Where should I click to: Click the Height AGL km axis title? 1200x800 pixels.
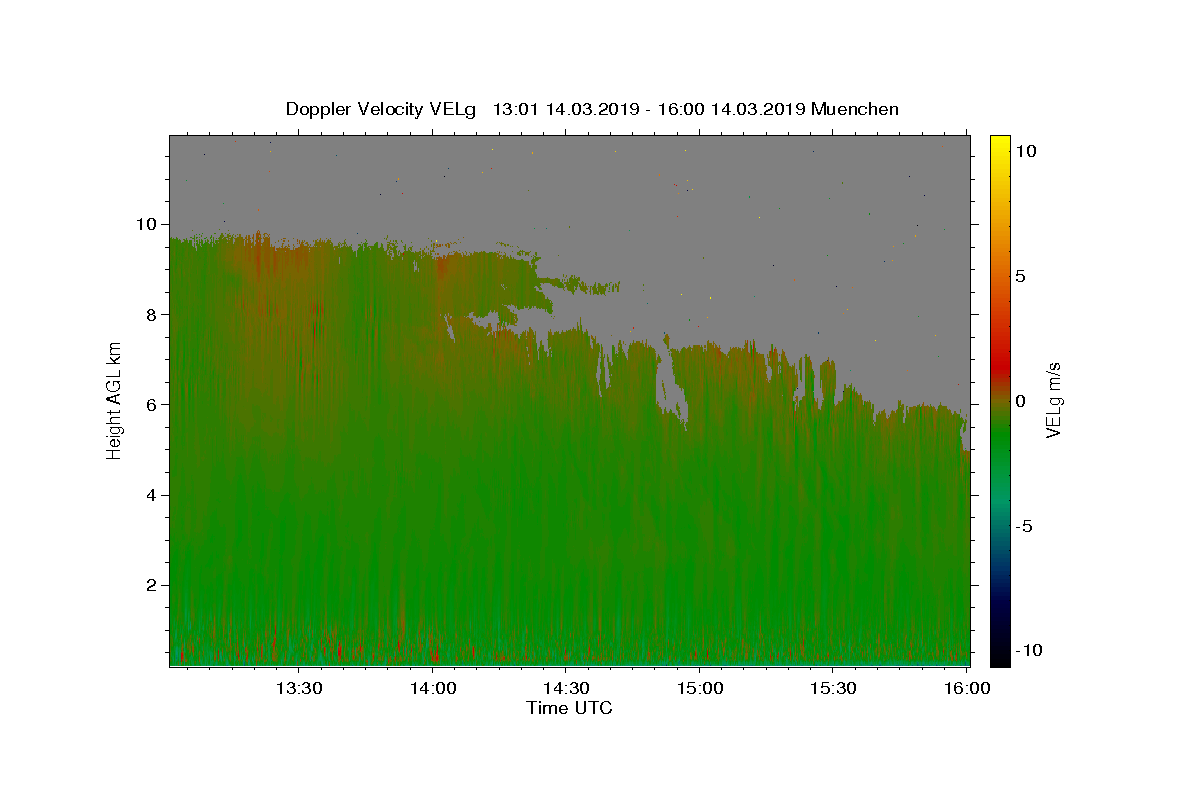(115, 400)
